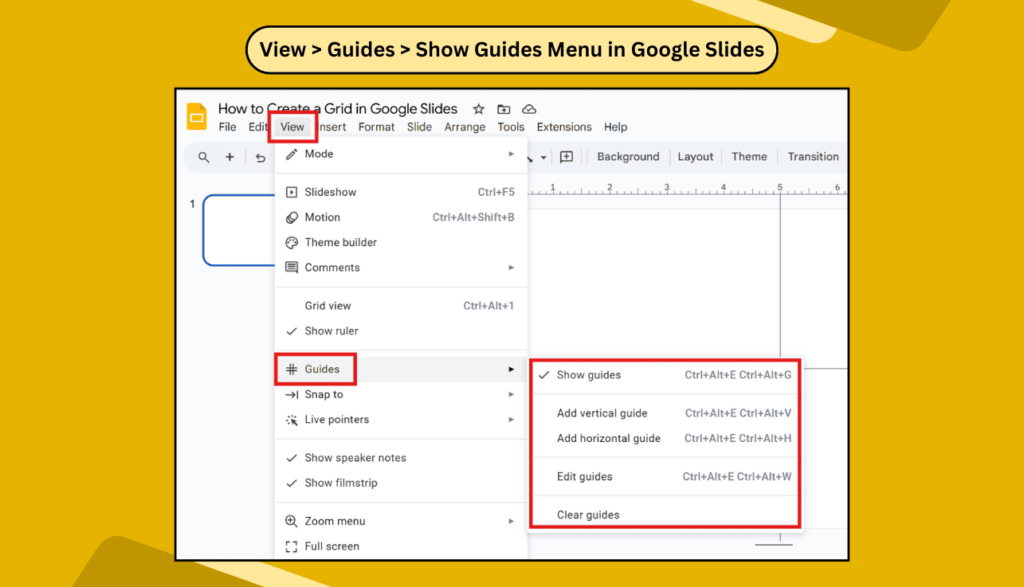Click the presentation title text
Image resolution: width=1024 pixels, height=587 pixels.
pos(338,109)
